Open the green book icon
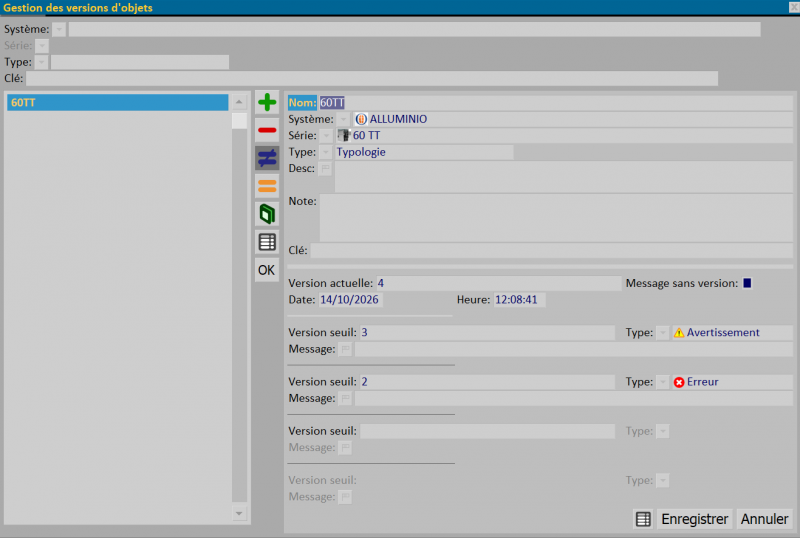Viewport: 800px width, 538px height. click(267, 214)
